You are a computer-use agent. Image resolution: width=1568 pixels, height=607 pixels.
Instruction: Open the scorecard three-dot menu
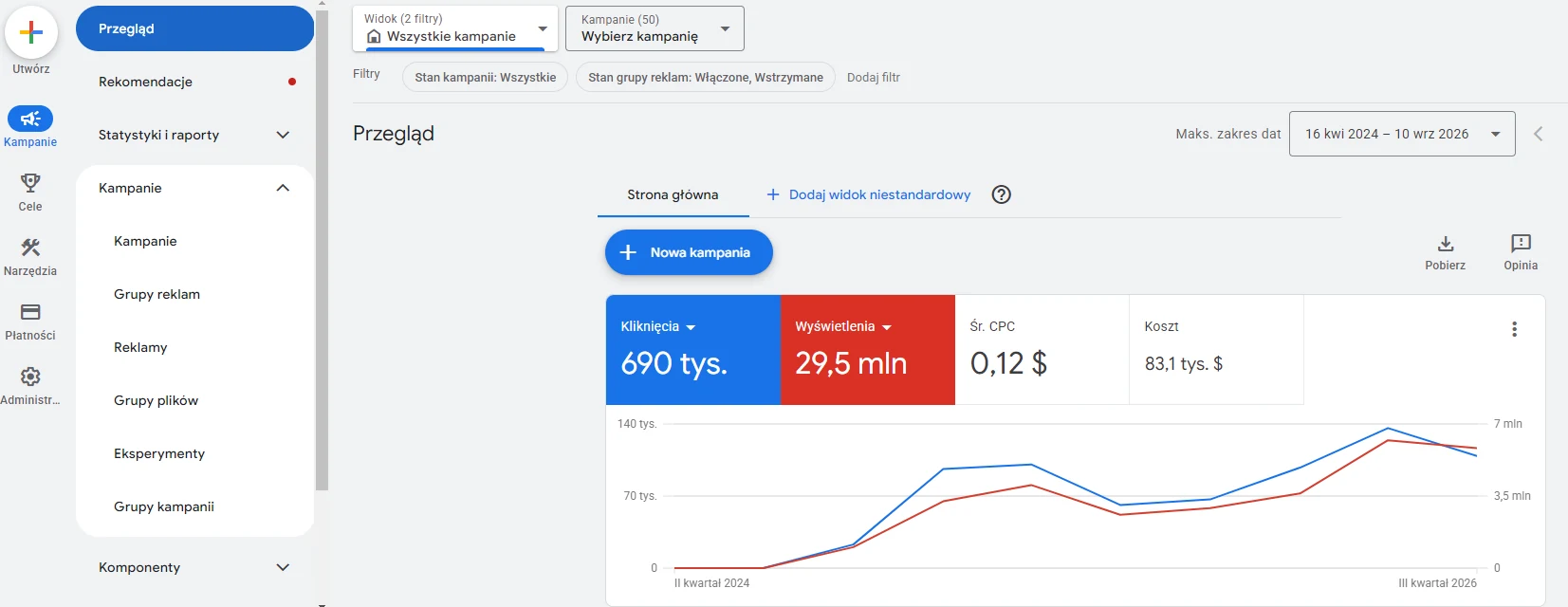[x=1514, y=329]
